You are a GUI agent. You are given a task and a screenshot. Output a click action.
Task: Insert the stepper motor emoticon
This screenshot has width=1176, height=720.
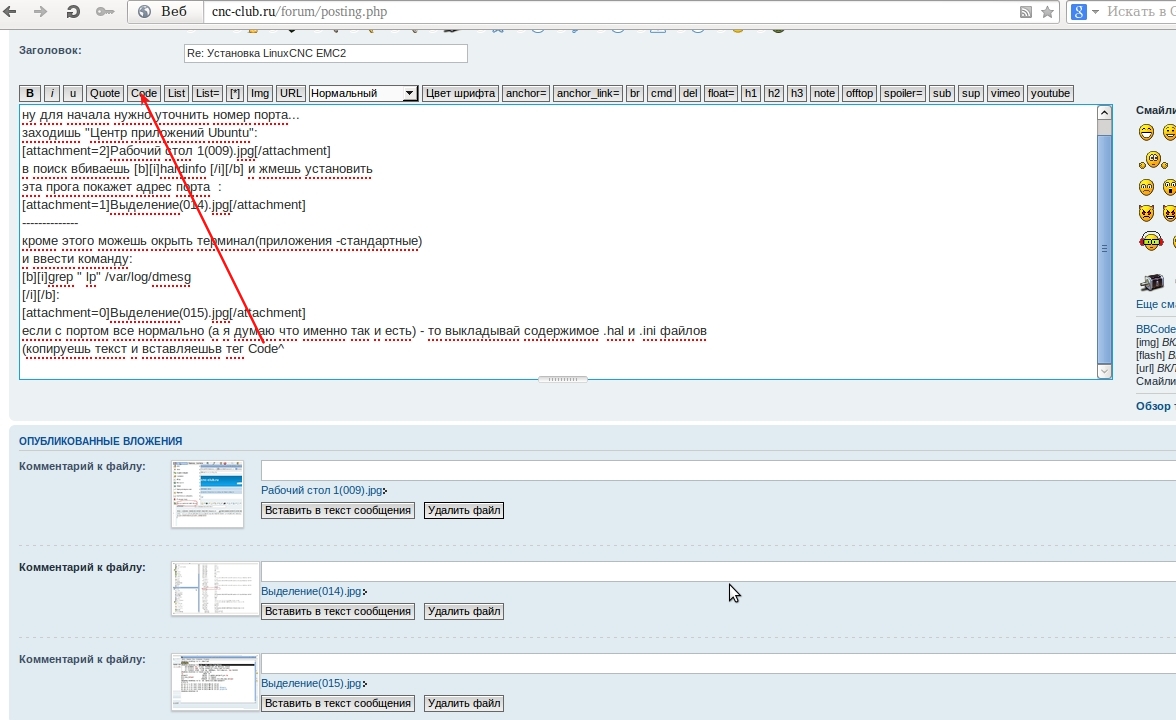[1151, 282]
